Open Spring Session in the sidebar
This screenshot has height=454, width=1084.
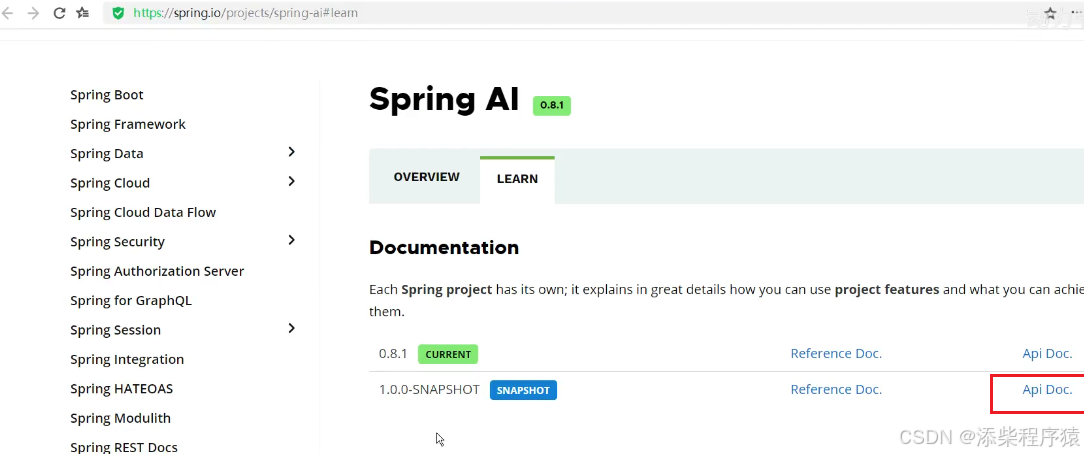(115, 330)
